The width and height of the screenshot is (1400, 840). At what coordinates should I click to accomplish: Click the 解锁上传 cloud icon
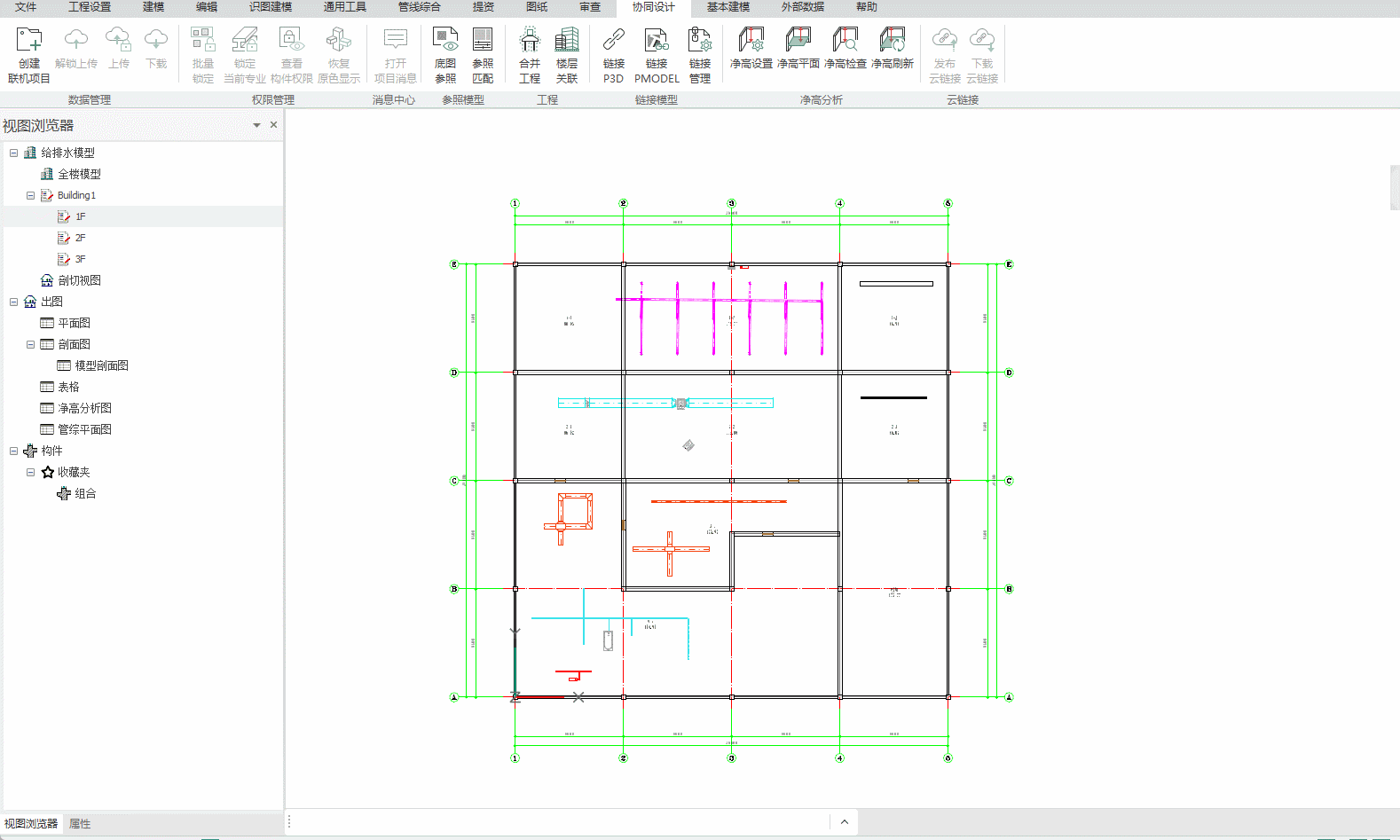click(x=76, y=40)
